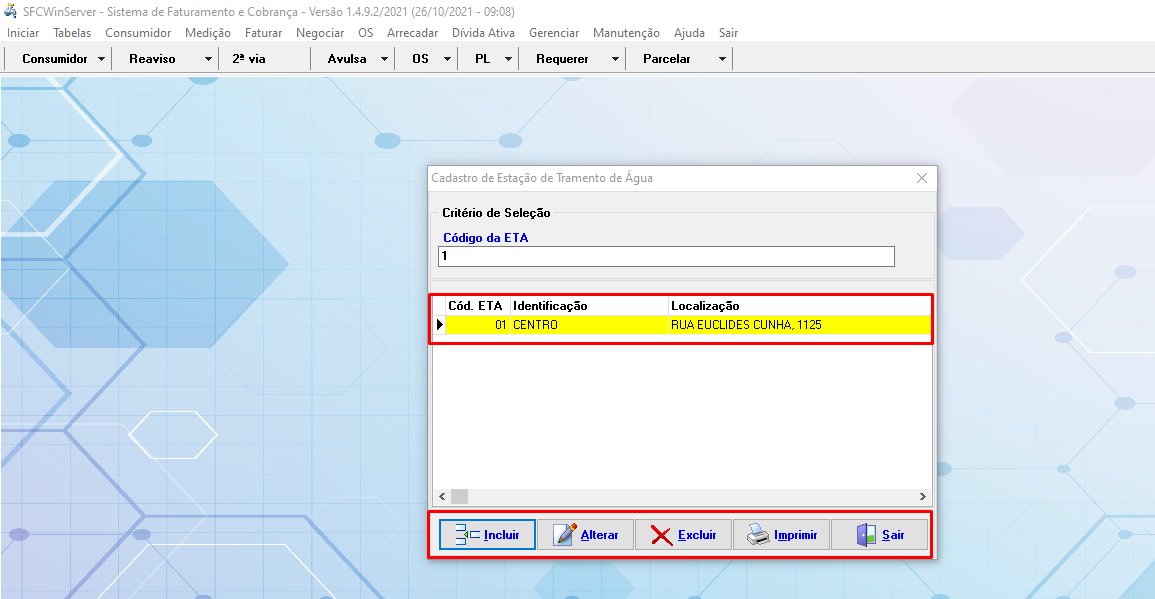The image size is (1155, 599).
Task: Click the Imprimir printer icon
Action: pos(759,535)
